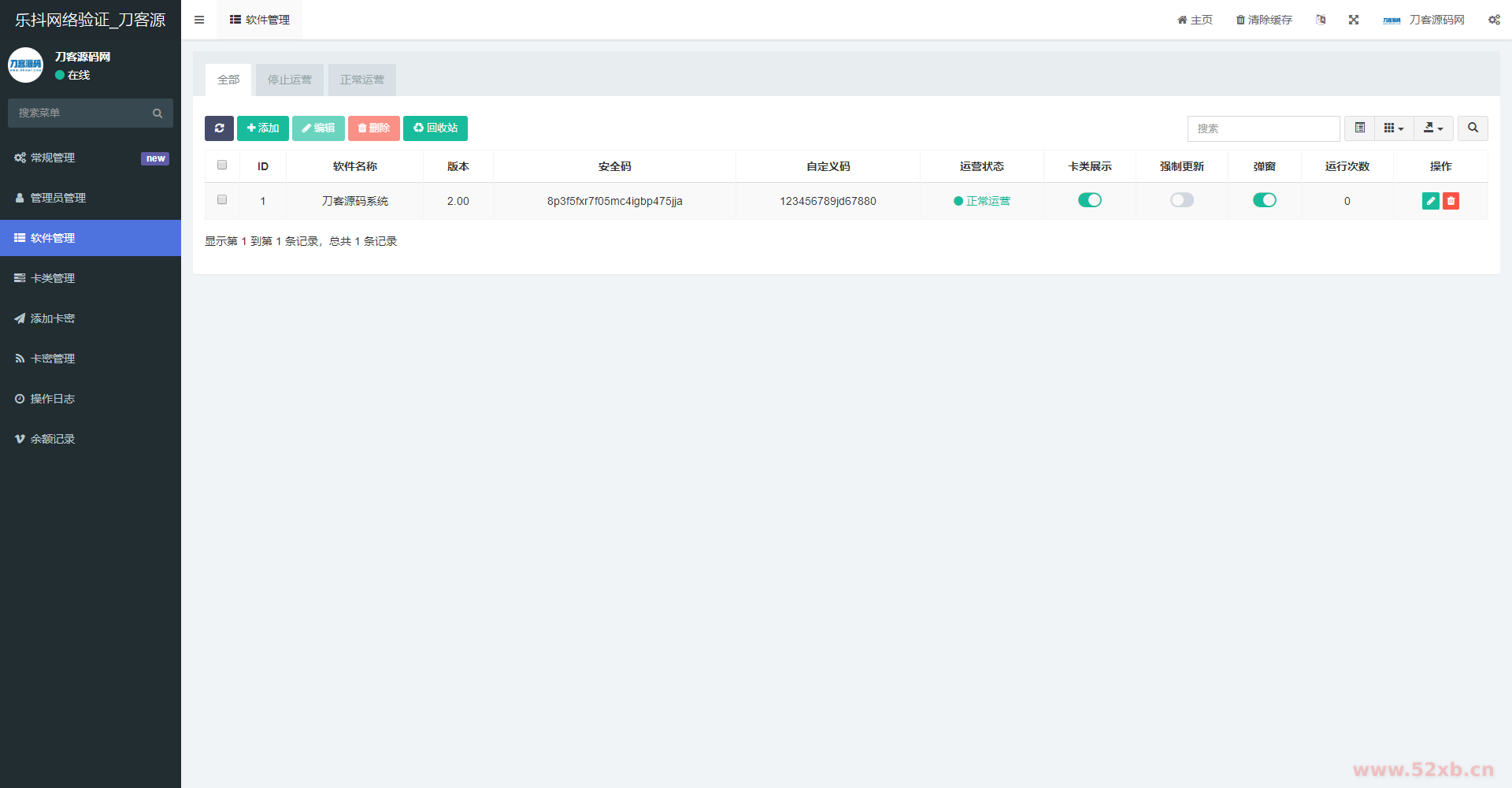Screen dimensions: 1512x788
Task: Open 卡密管理 in the sidebar
Action: [91, 359]
